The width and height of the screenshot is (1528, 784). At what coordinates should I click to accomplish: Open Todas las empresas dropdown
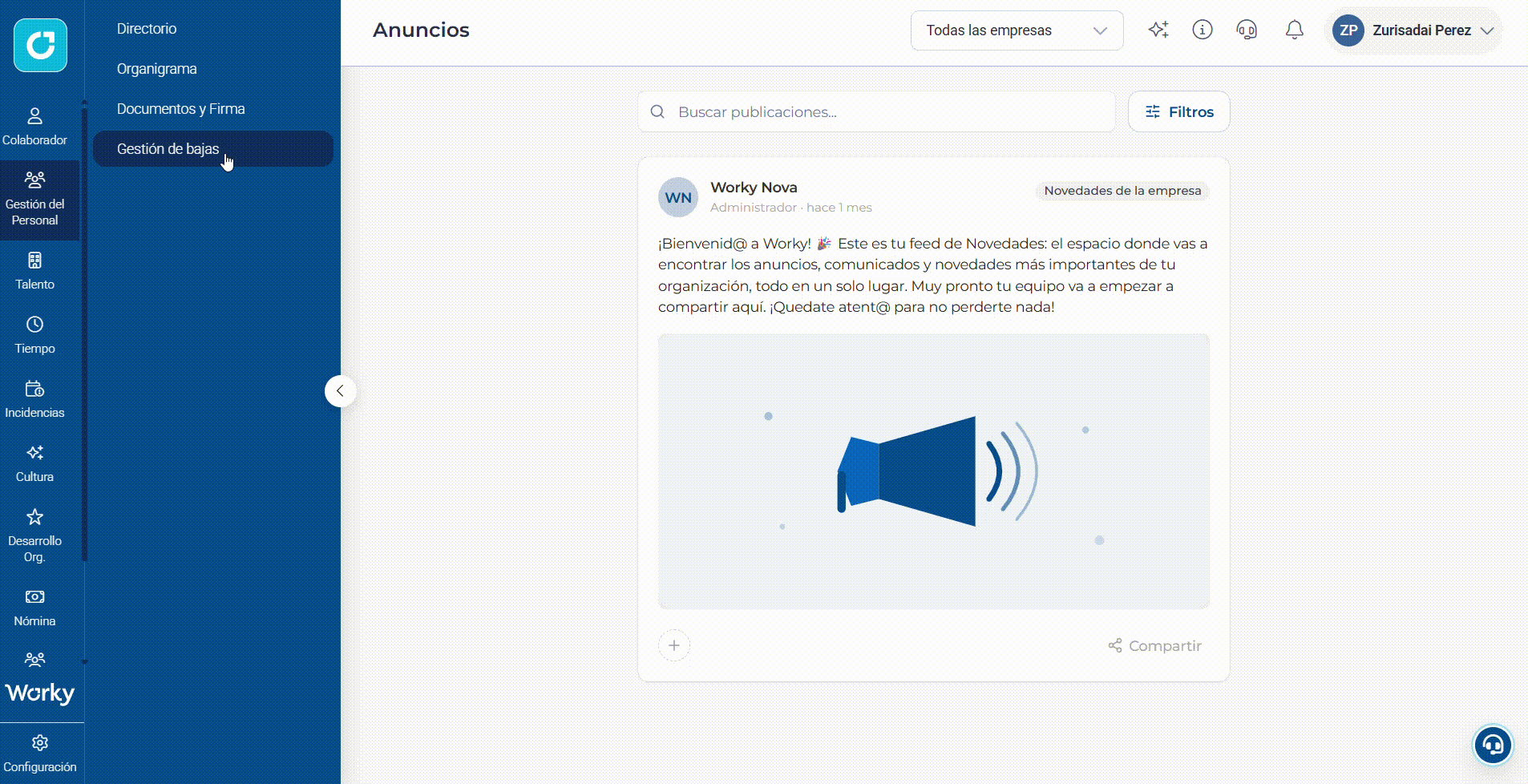(1017, 30)
